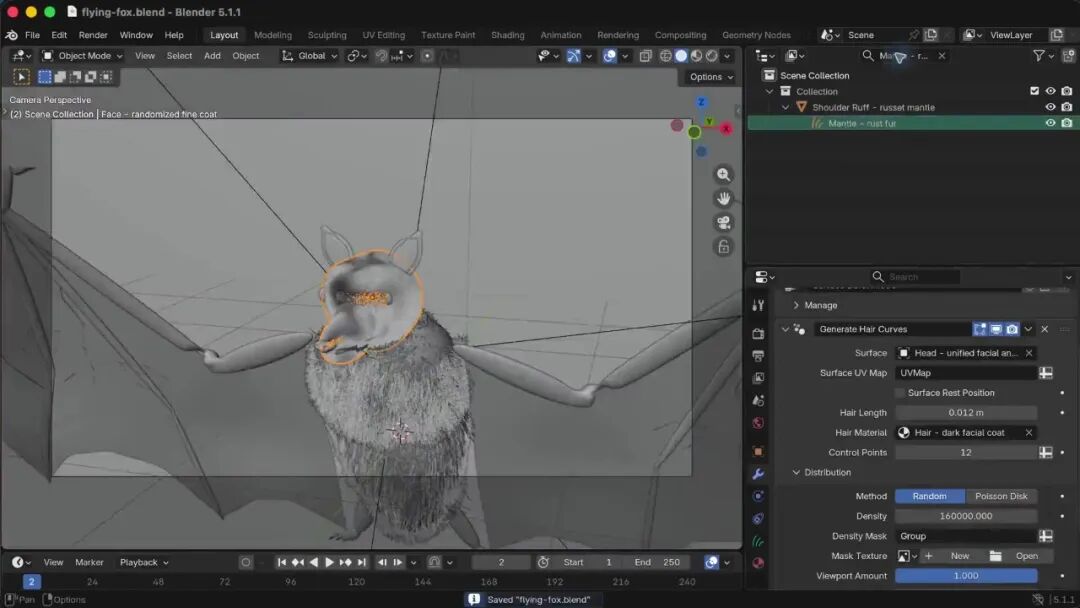Viewport: 1080px width, 608px height.
Task: Open the Render menu
Action: (93, 35)
